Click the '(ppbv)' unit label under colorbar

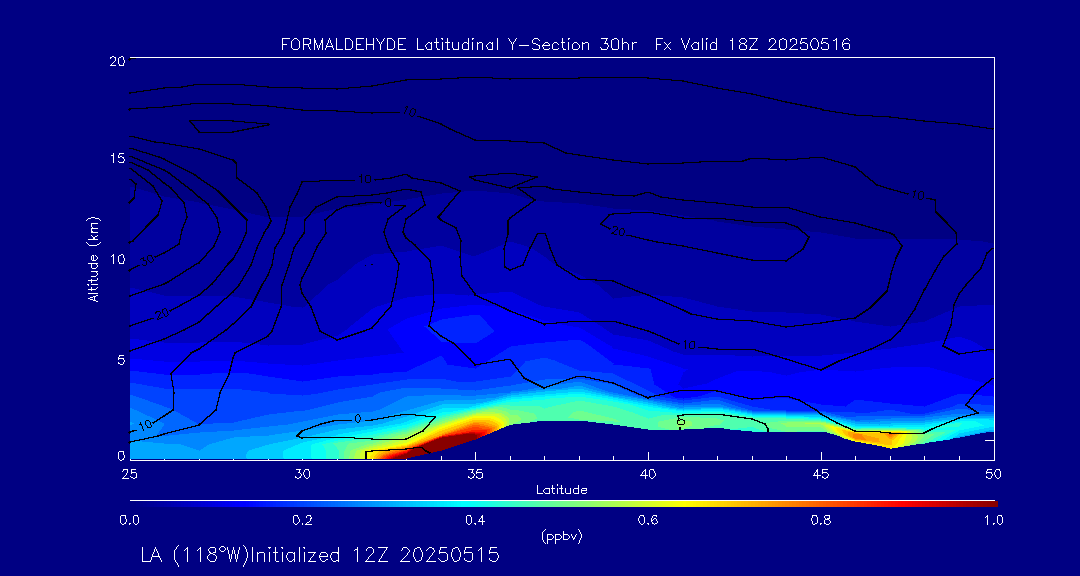pyautogui.click(x=562, y=537)
